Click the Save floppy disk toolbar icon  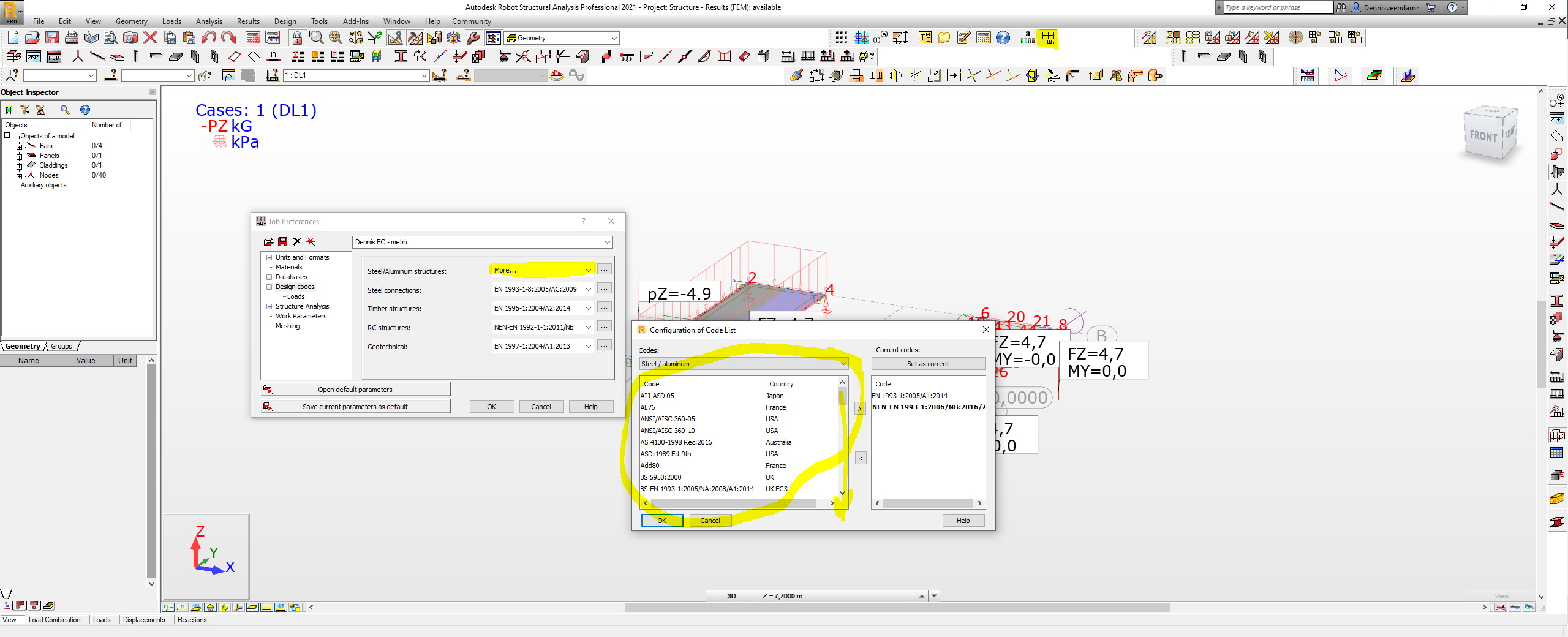[52, 38]
